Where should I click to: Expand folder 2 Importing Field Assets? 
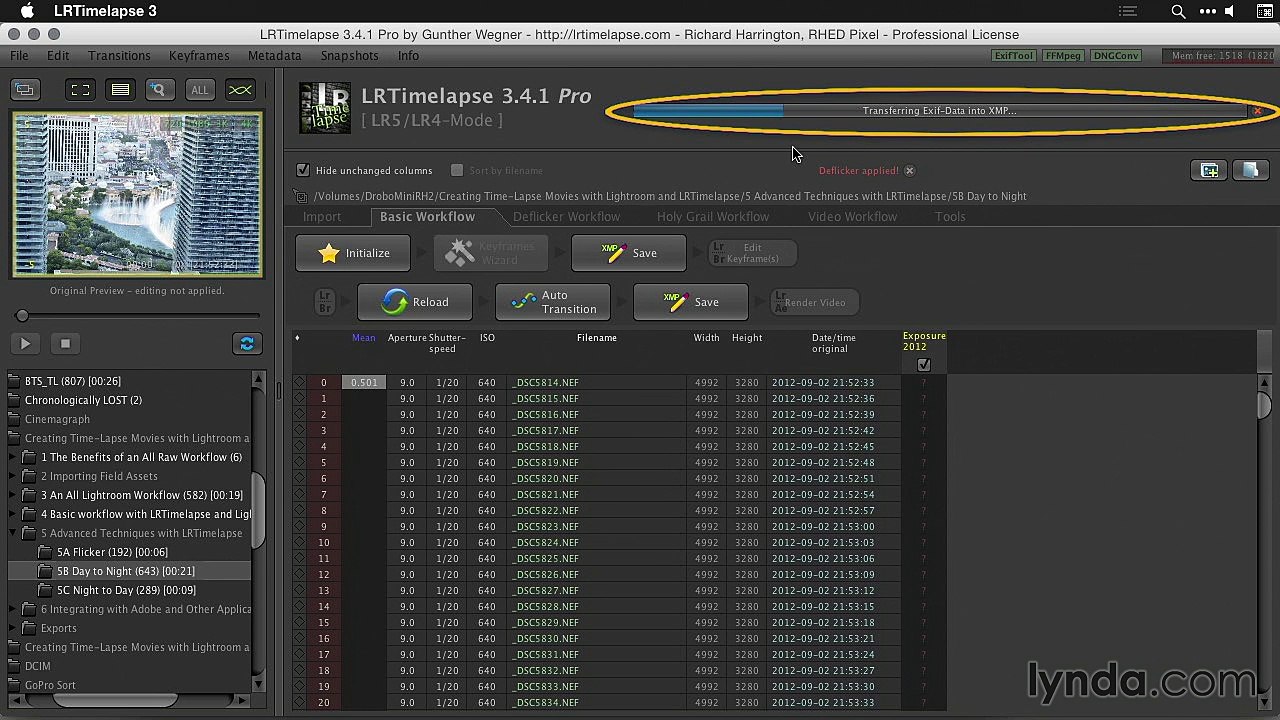click(x=14, y=476)
